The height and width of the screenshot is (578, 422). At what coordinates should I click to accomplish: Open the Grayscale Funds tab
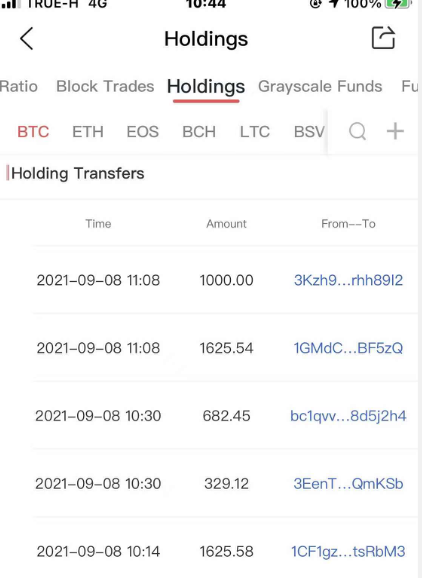[x=320, y=86]
